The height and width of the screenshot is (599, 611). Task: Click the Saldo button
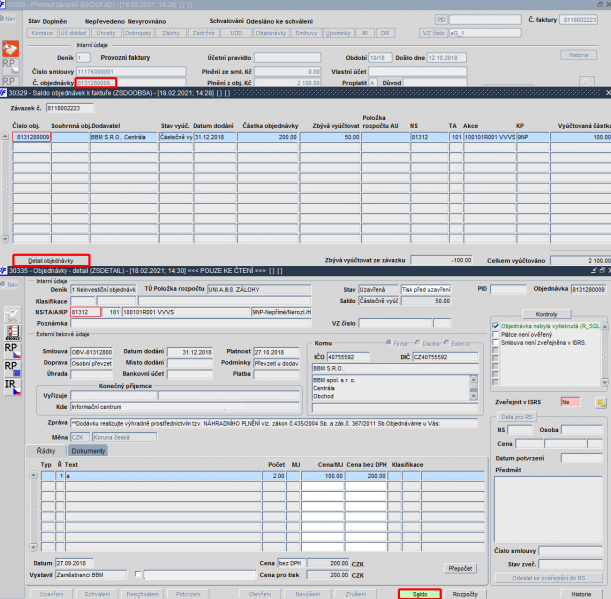[x=420, y=593]
